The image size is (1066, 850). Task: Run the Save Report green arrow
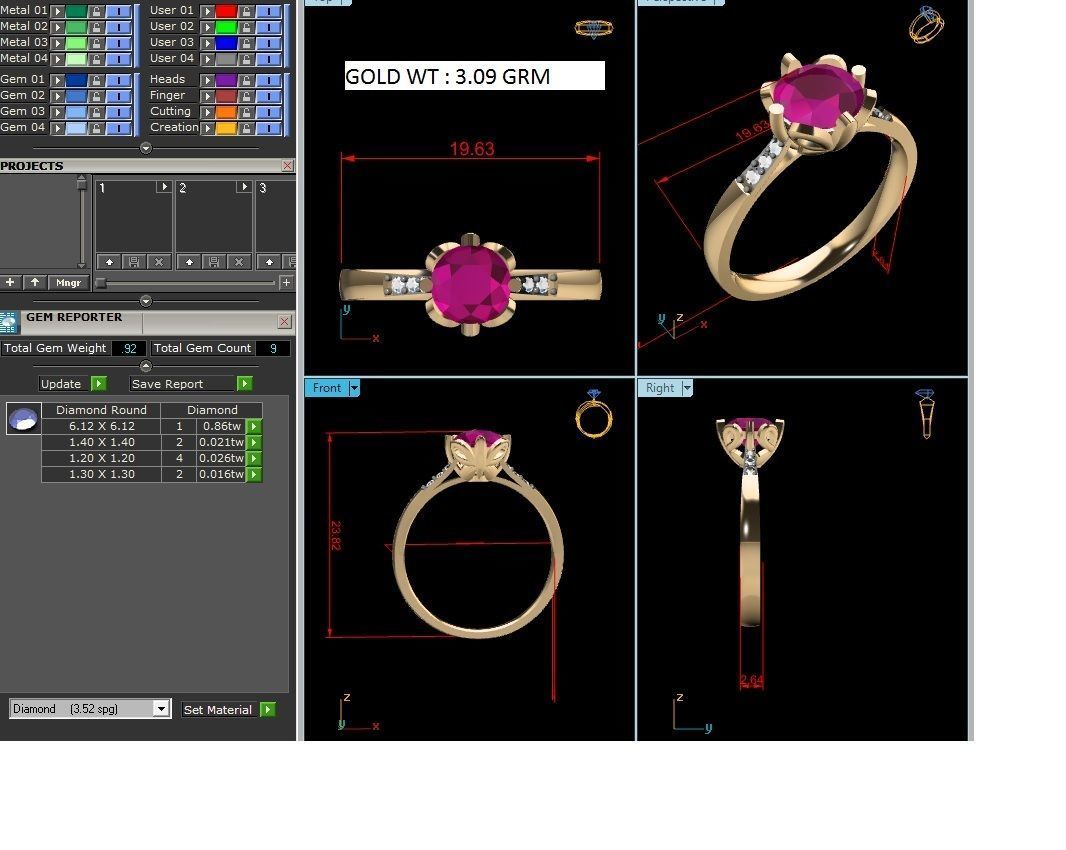click(244, 384)
